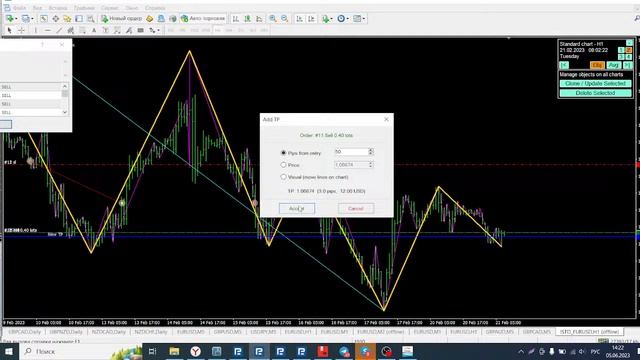
Task: Select the cursor arrow tool
Action: click(10, 30)
